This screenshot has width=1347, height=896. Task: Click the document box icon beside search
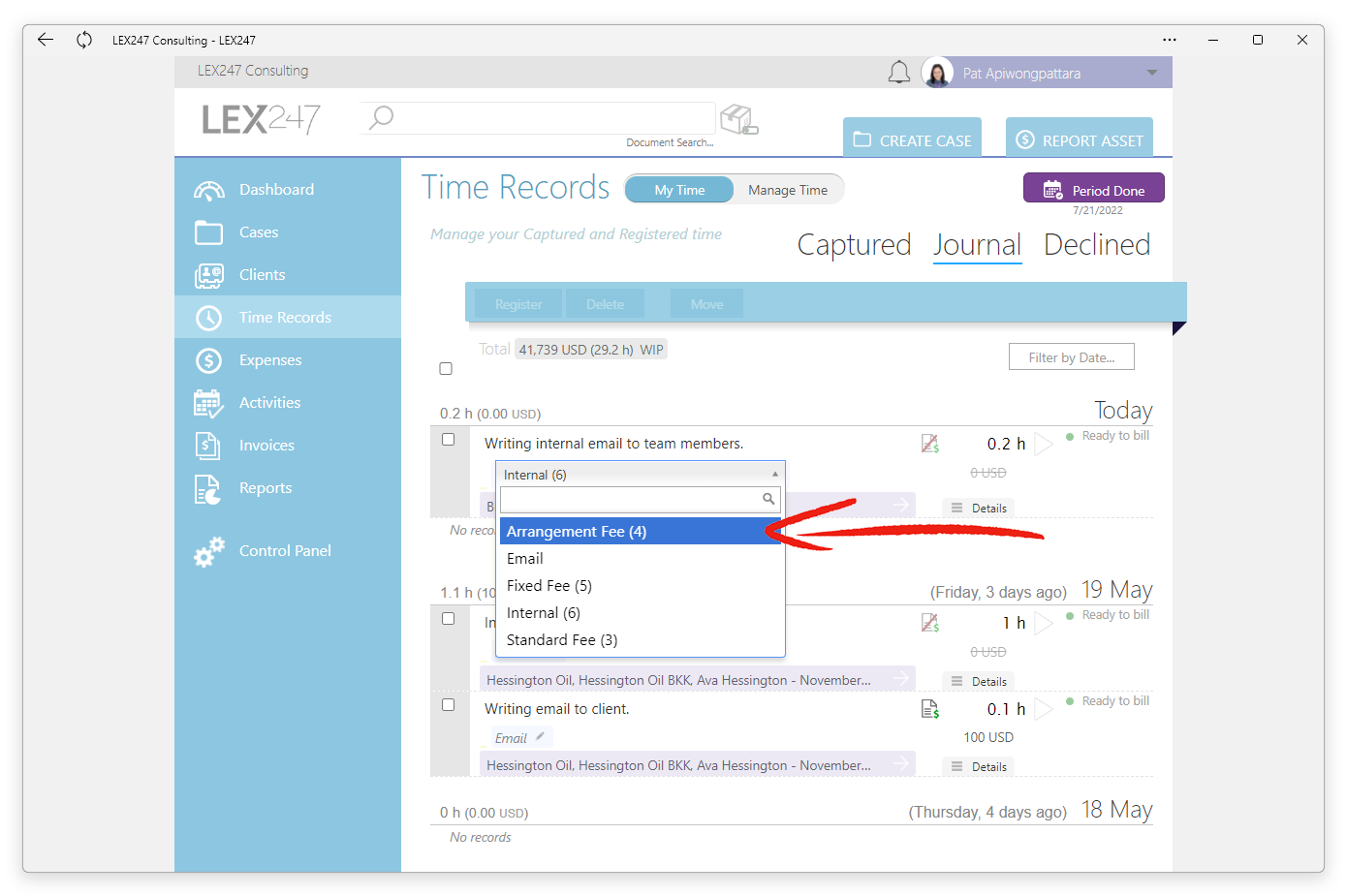click(738, 119)
